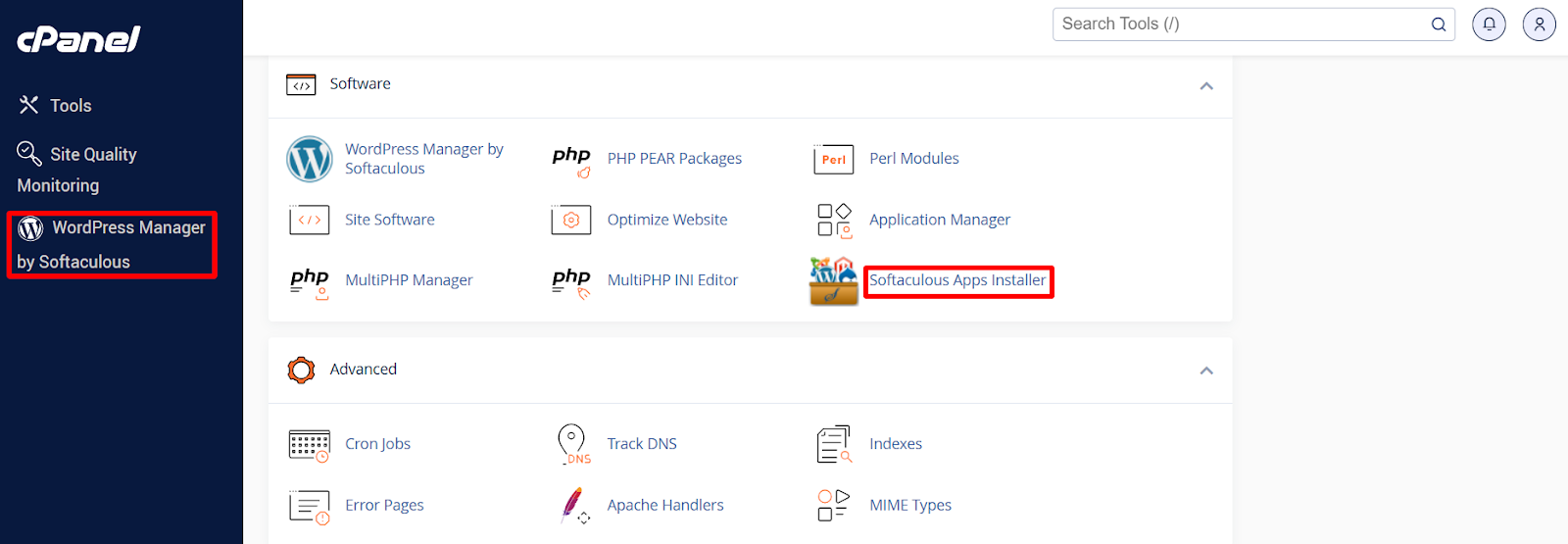
Task: Open the notifications bell icon
Action: 1489,25
